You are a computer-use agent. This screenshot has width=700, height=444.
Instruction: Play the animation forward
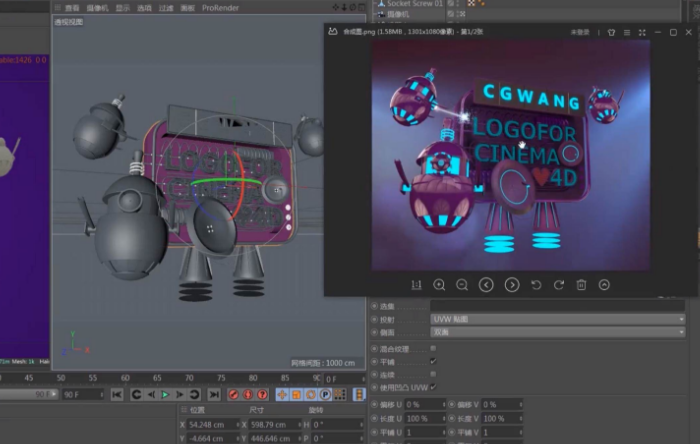(165, 395)
